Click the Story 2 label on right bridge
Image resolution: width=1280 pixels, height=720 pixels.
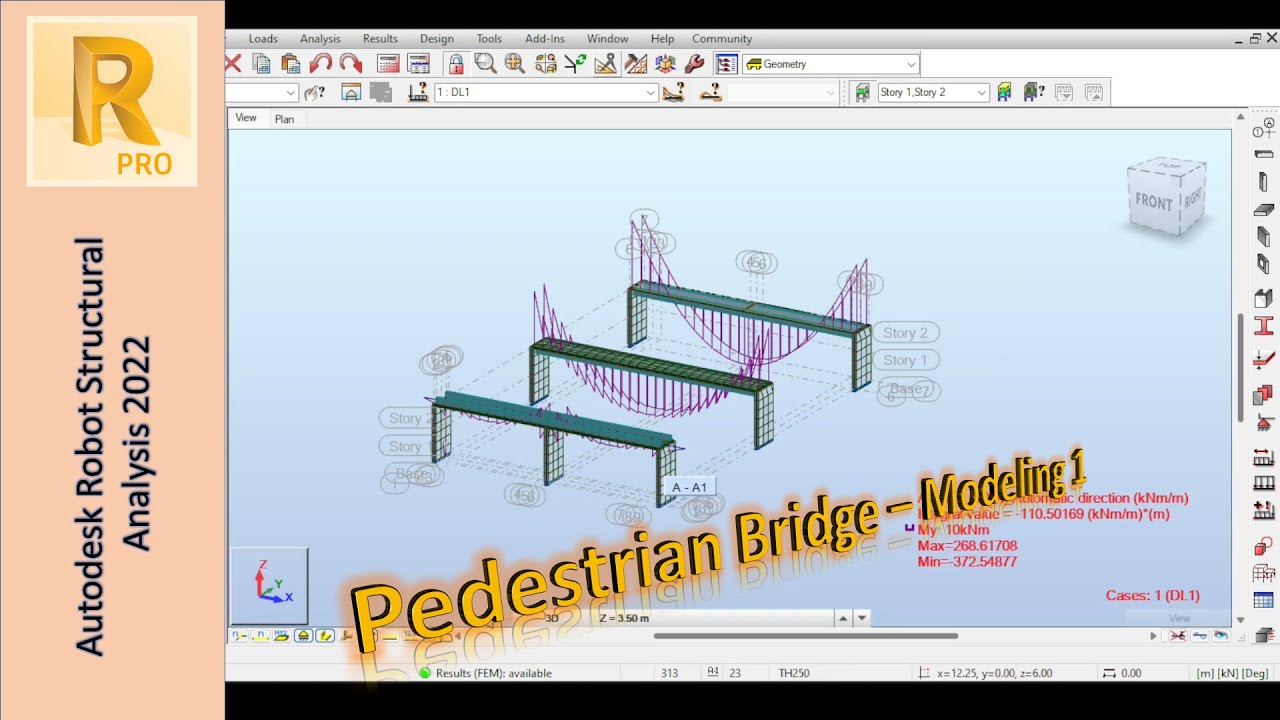(x=905, y=333)
